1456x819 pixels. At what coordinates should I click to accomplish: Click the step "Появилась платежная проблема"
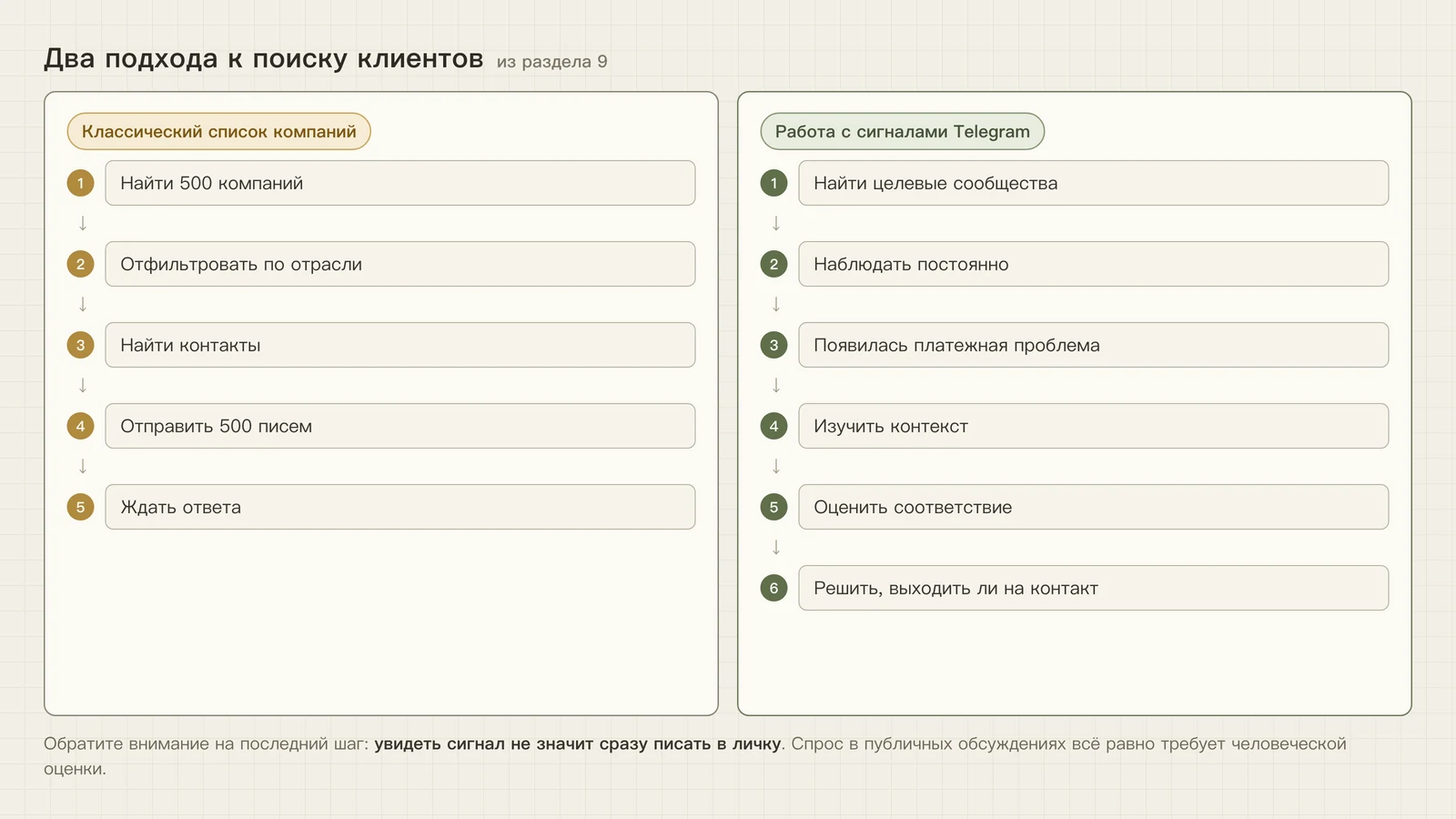point(1094,345)
